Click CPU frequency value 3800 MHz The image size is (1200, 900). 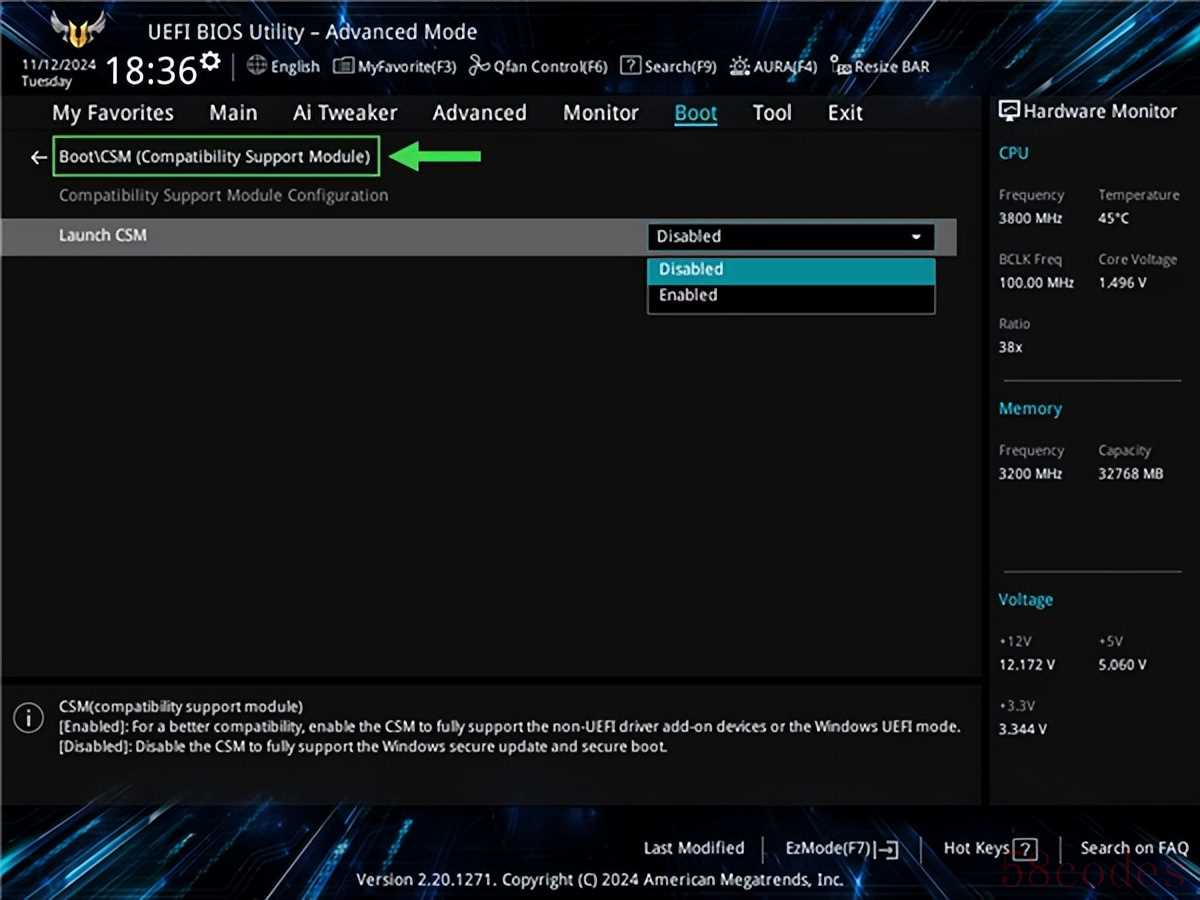pyautogui.click(x=1030, y=218)
